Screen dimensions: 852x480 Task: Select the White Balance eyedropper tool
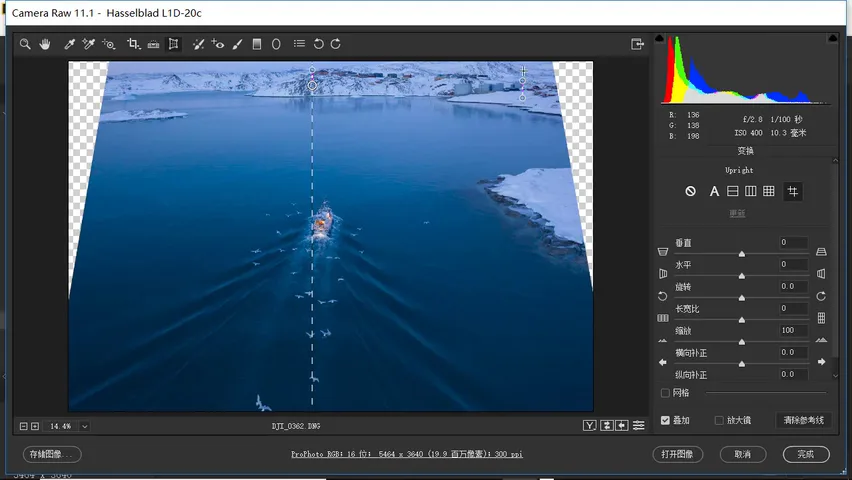[x=69, y=44]
